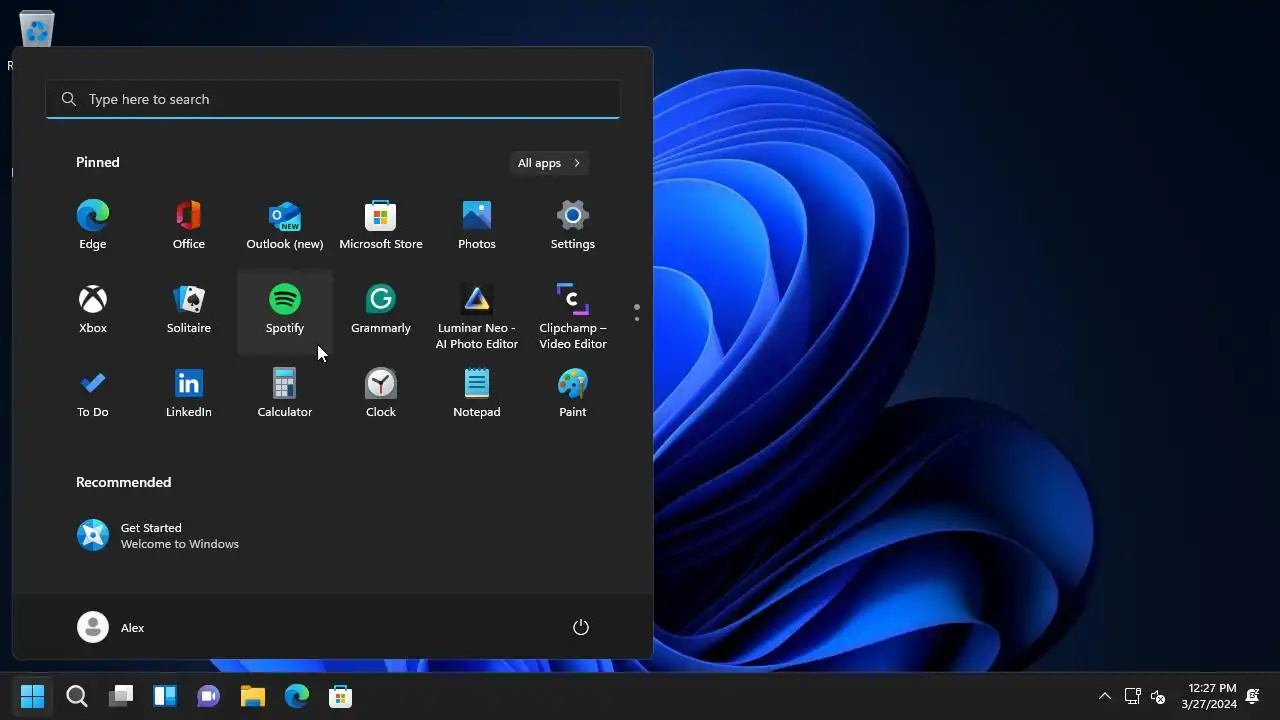
Task: Open Notepad from pinned apps
Action: (x=477, y=393)
